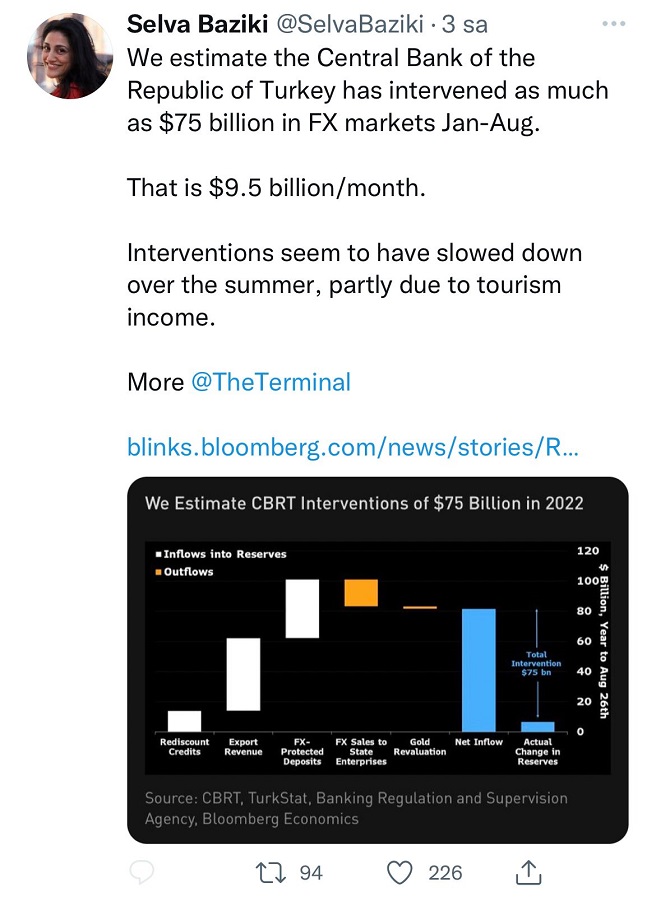Click the chart source caption text
The image size is (656, 906).
[355, 808]
